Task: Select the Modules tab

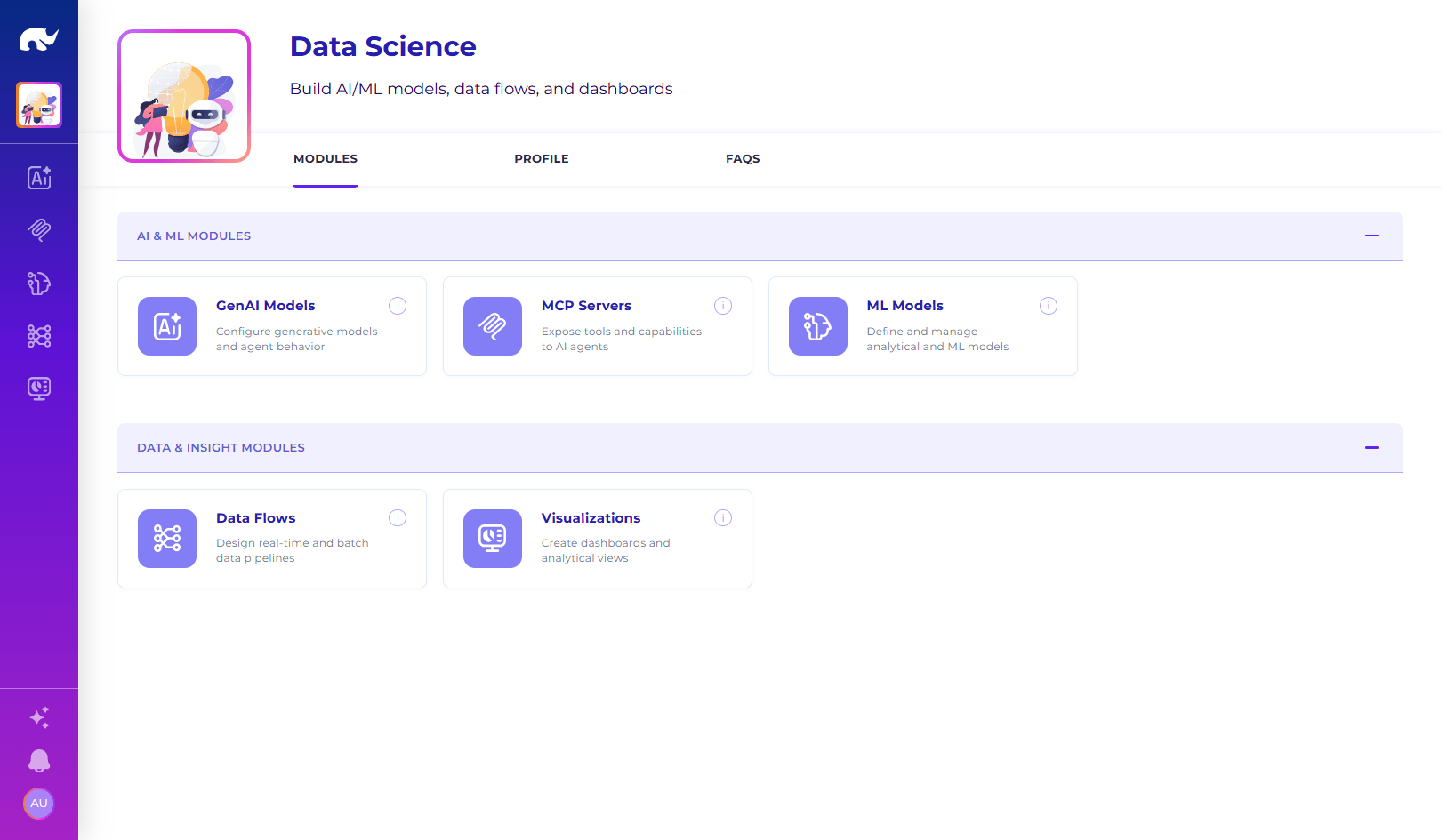Action: [x=326, y=159]
